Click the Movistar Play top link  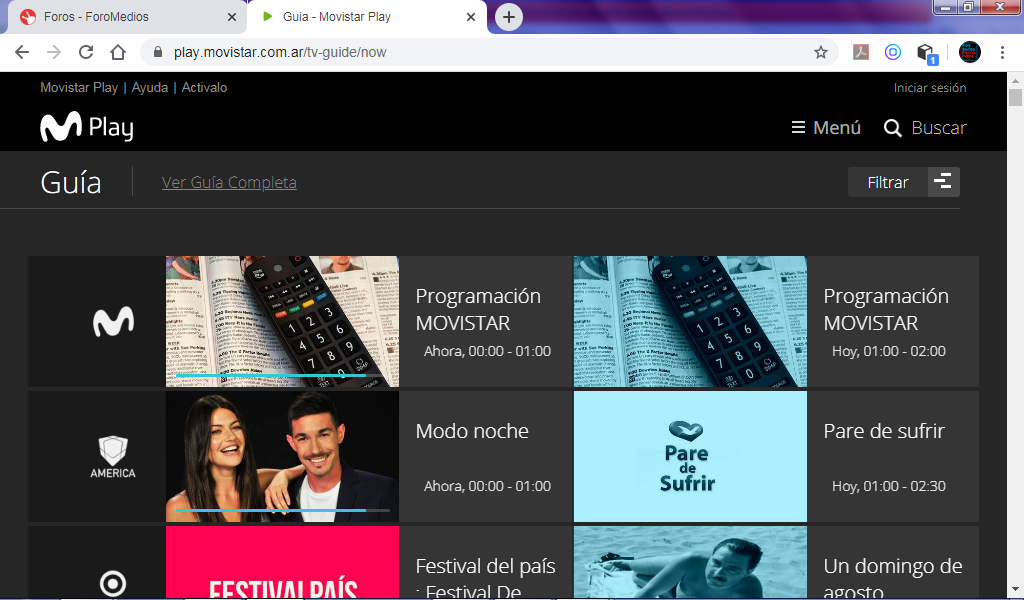79,87
